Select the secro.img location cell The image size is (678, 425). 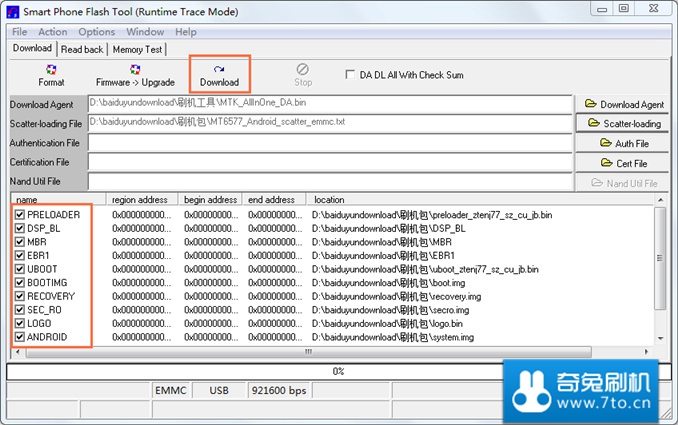[x=390, y=310]
